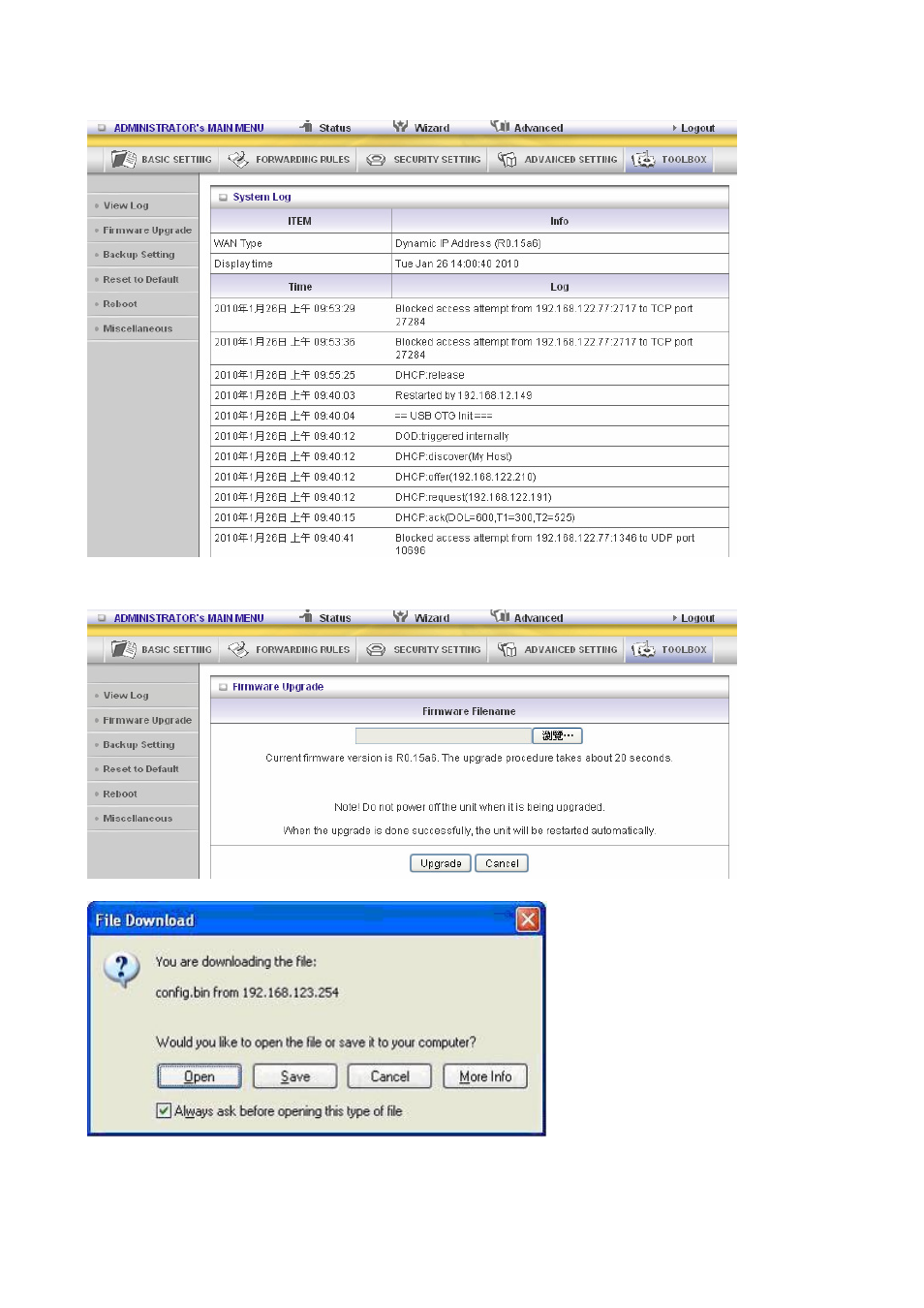Select Status in Firmware Upgrade panel header
Screen dimensions: 924x1308
[325, 617]
